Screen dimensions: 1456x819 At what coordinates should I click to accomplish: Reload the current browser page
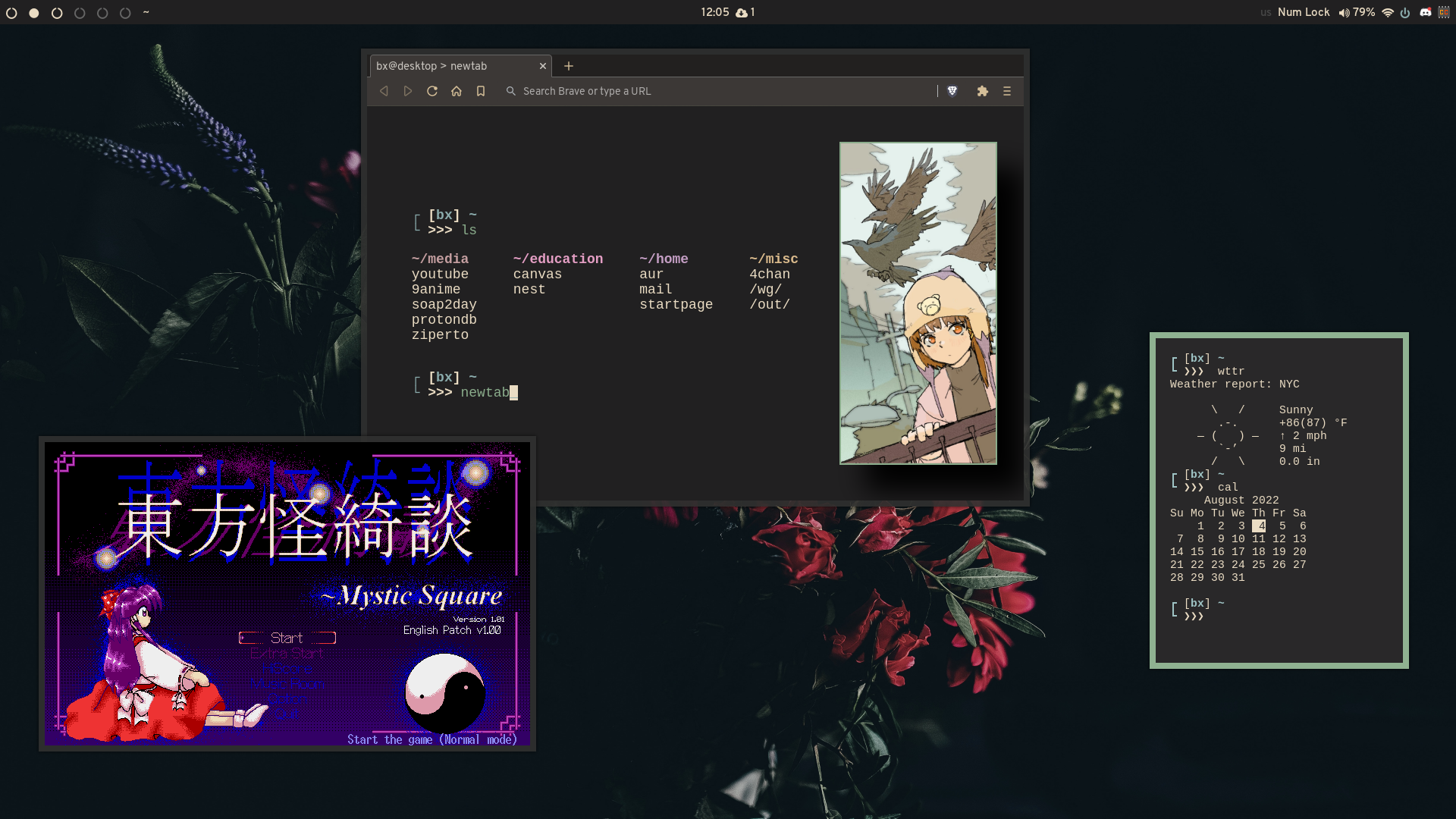click(432, 91)
